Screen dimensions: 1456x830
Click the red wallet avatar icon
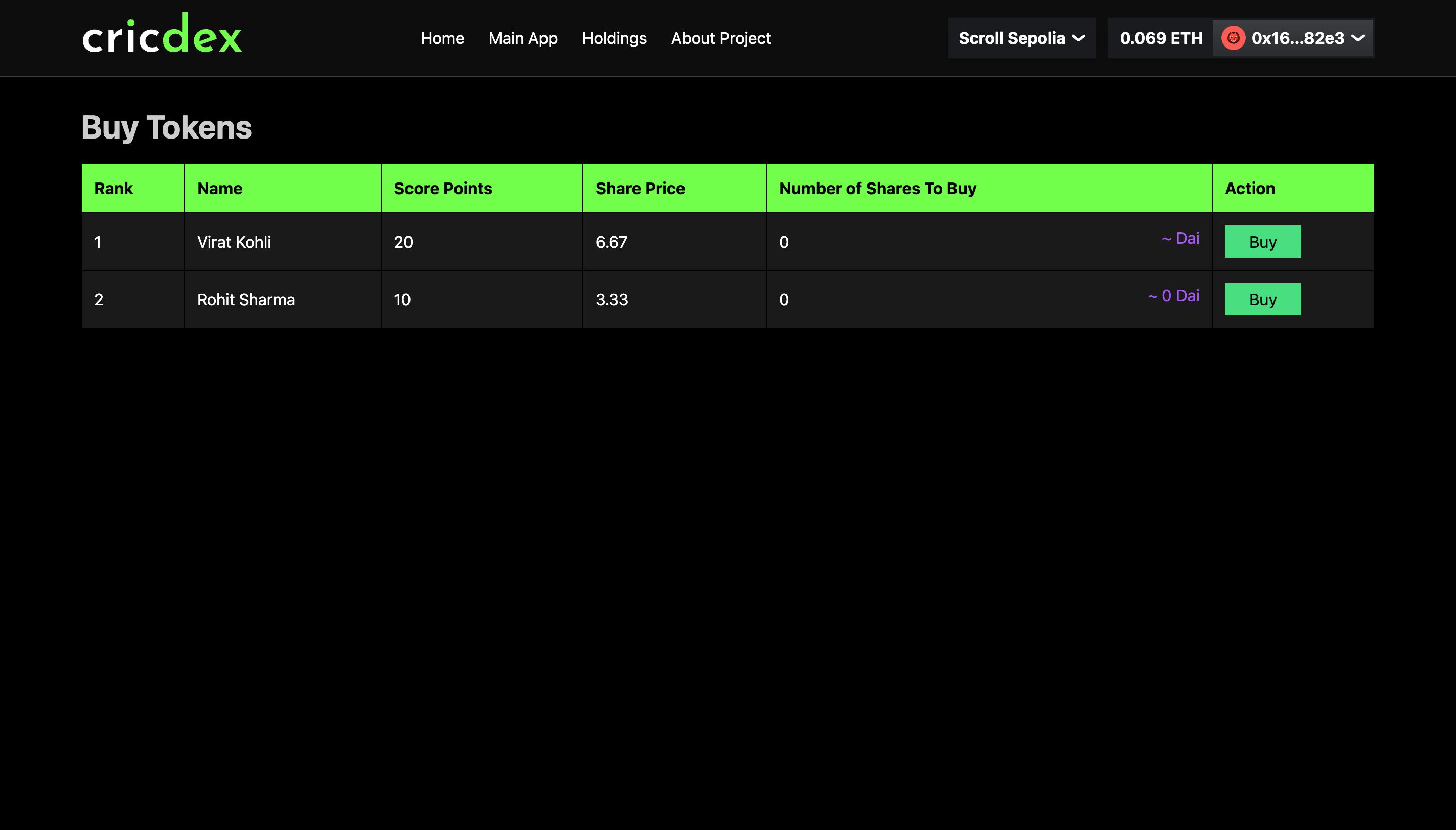point(1233,38)
